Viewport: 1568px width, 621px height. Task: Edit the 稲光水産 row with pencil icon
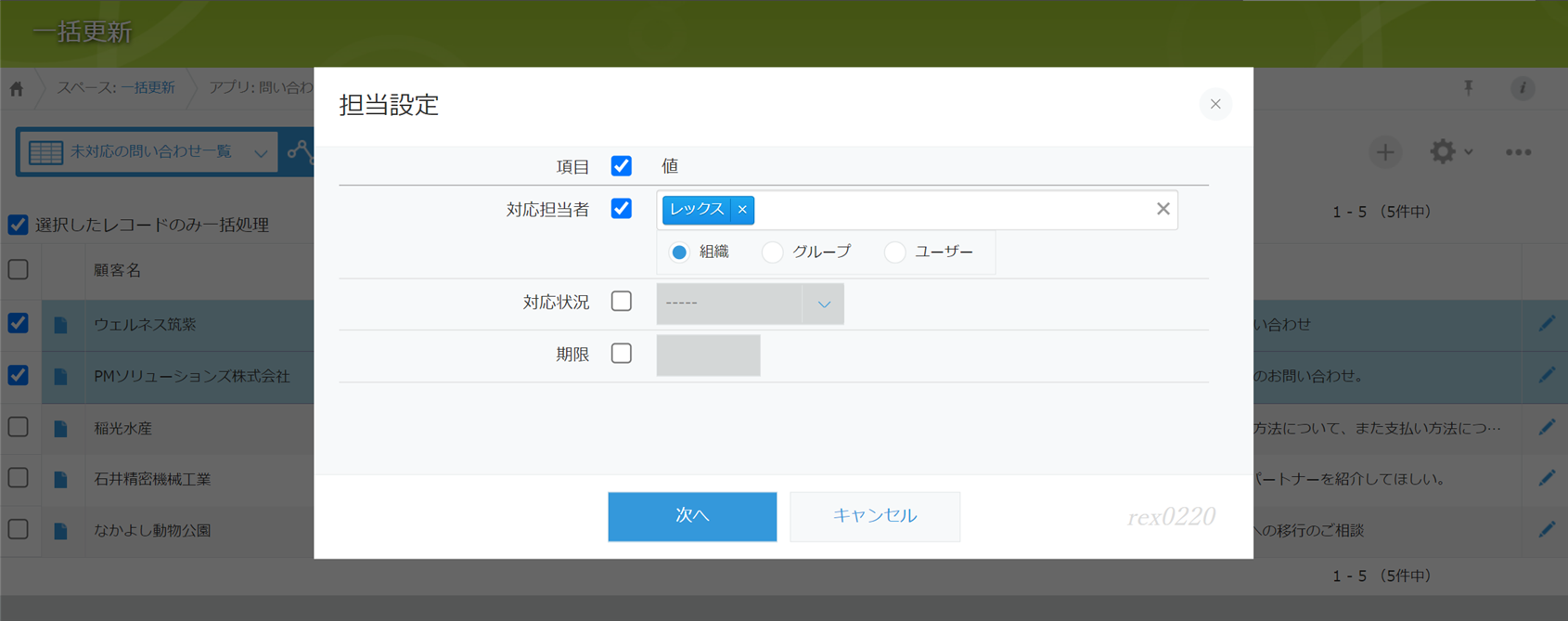(x=1547, y=427)
